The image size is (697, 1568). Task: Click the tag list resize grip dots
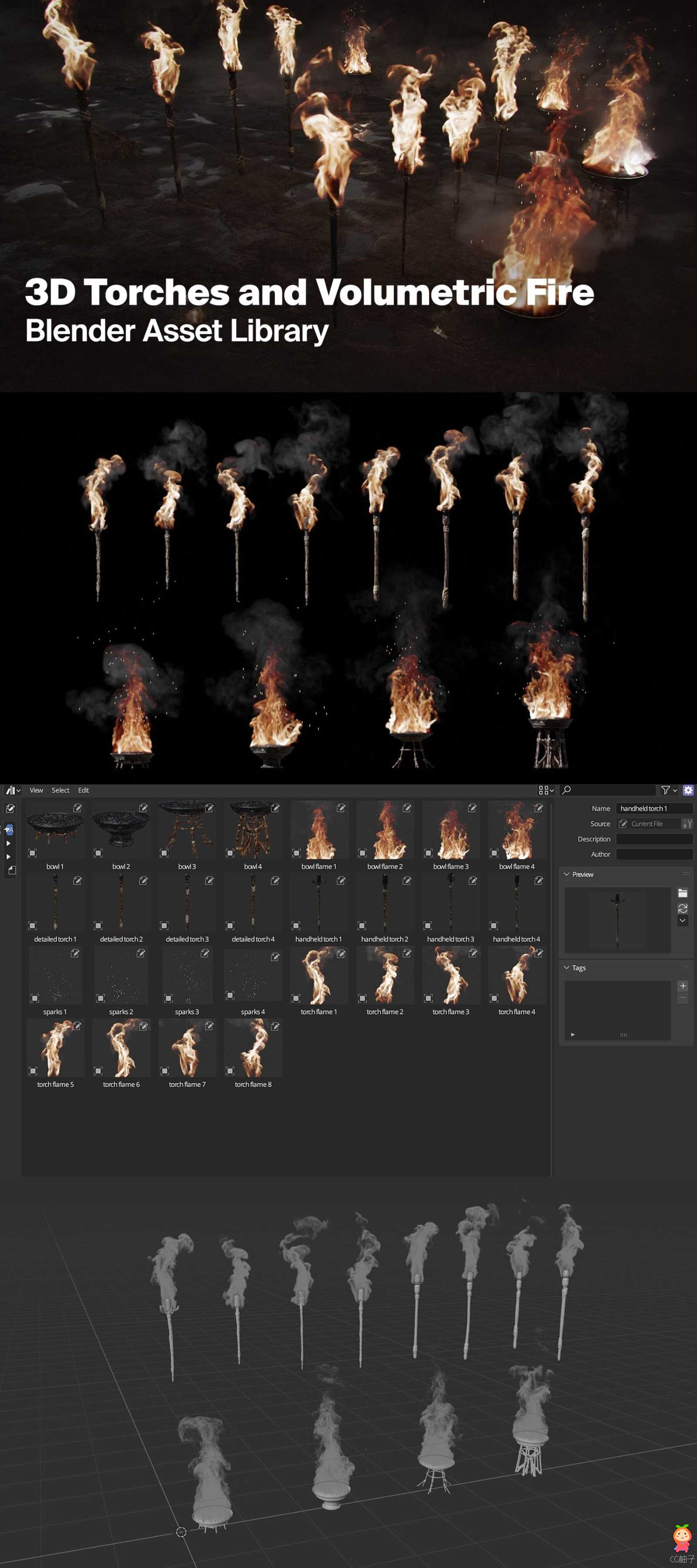click(x=623, y=1034)
